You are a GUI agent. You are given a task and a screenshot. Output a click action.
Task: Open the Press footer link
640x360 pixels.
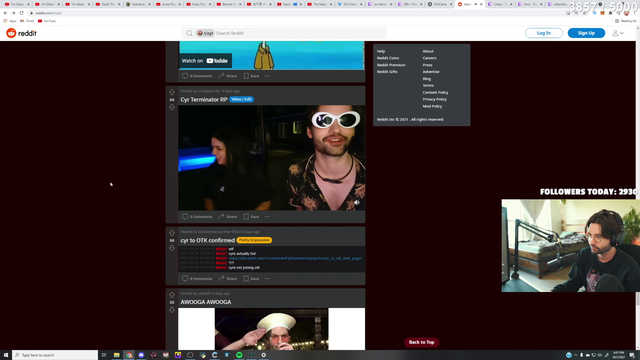coord(427,65)
